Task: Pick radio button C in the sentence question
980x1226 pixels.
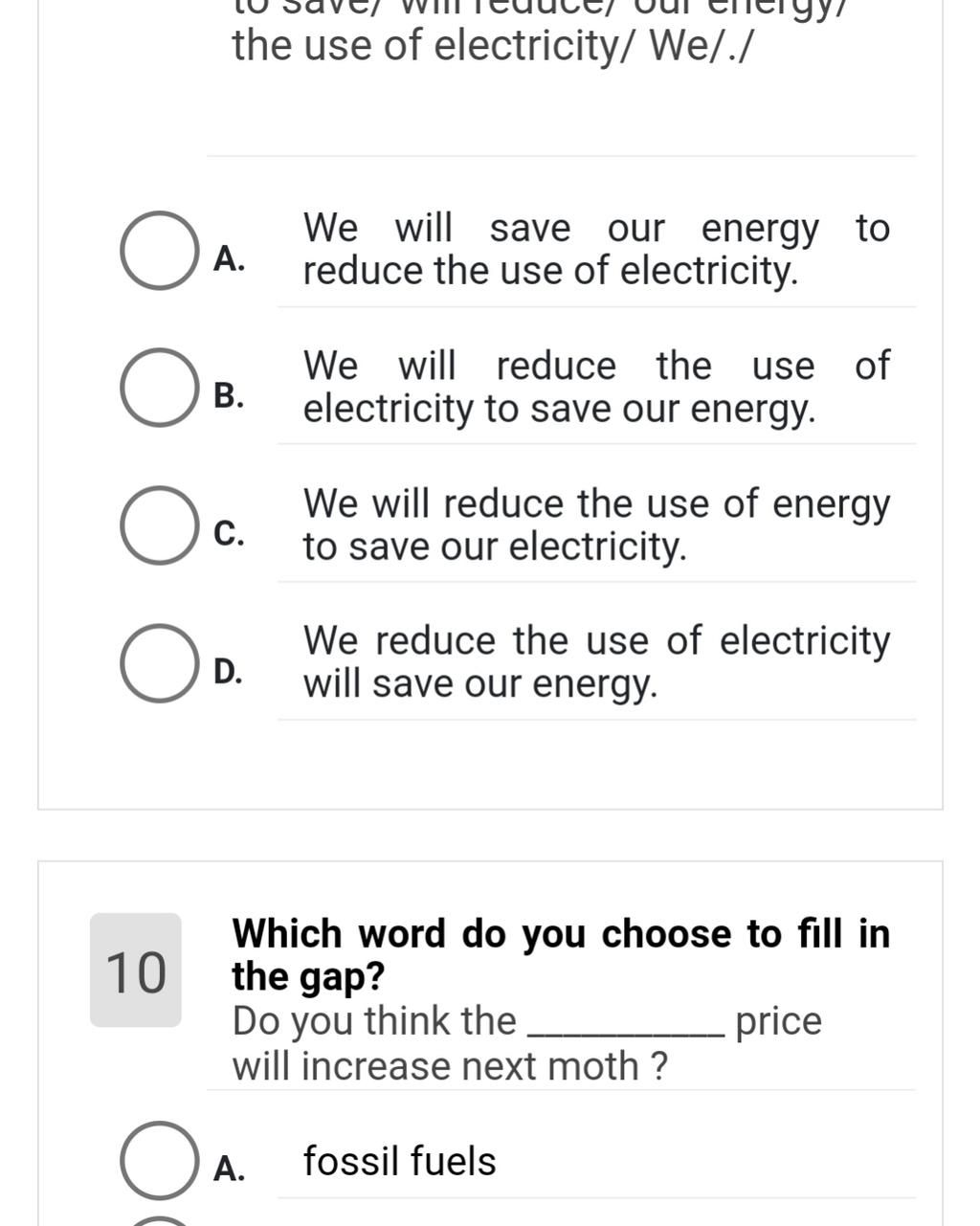Action: [159, 525]
